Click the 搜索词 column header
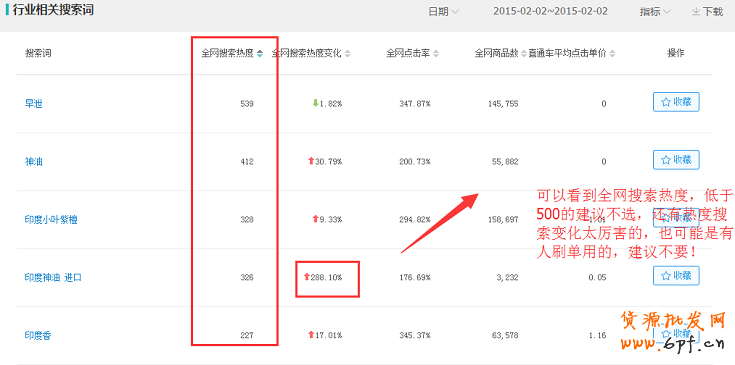The image size is (735, 365). (38, 53)
